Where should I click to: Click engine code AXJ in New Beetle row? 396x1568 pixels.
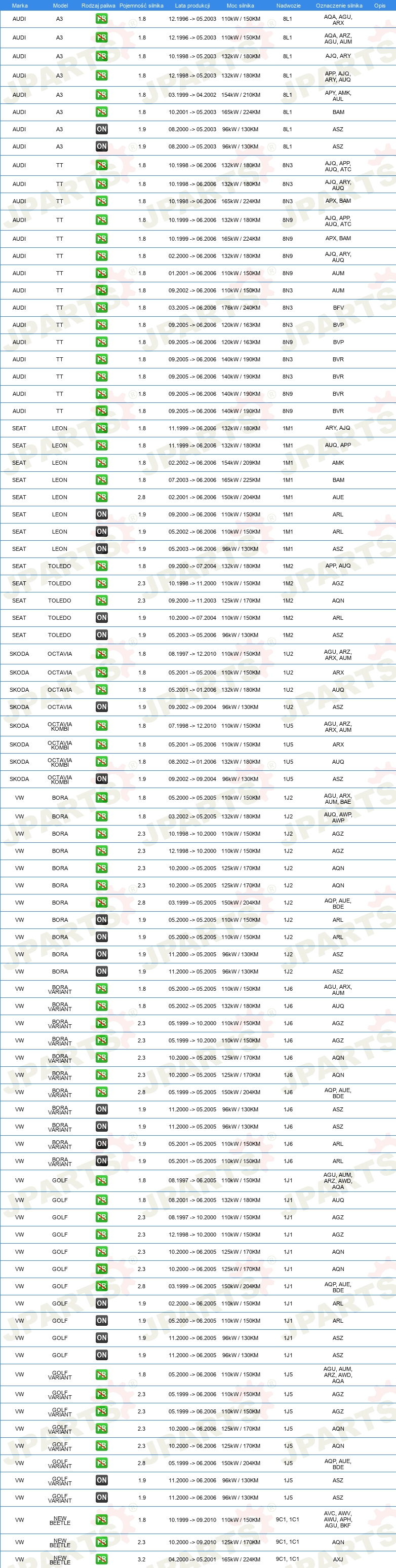[338, 1559]
